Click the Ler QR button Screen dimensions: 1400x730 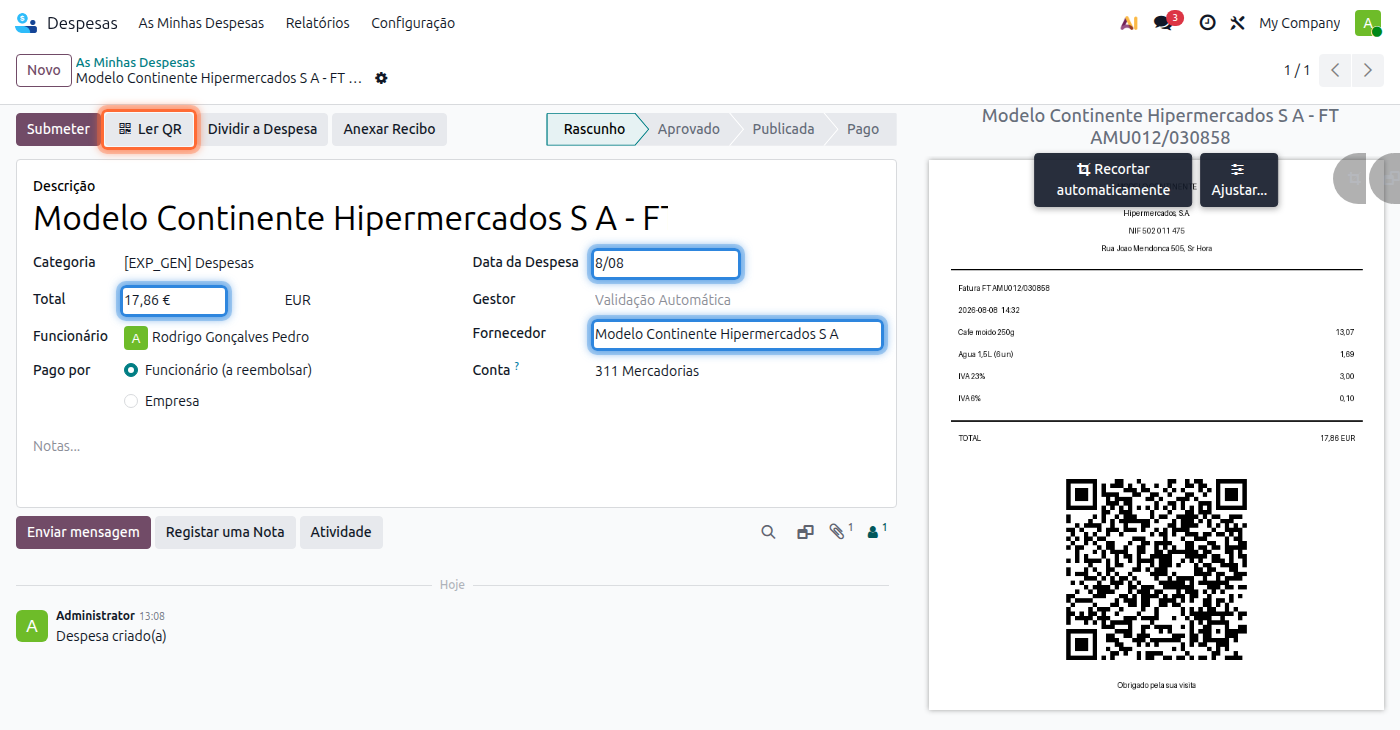150,129
